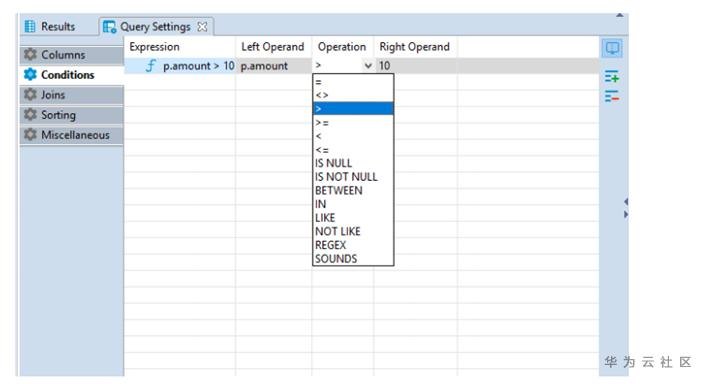The height and width of the screenshot is (384, 702).
Task: Select the p.amount > 10 expression cell
Action: pyautogui.click(x=180, y=66)
